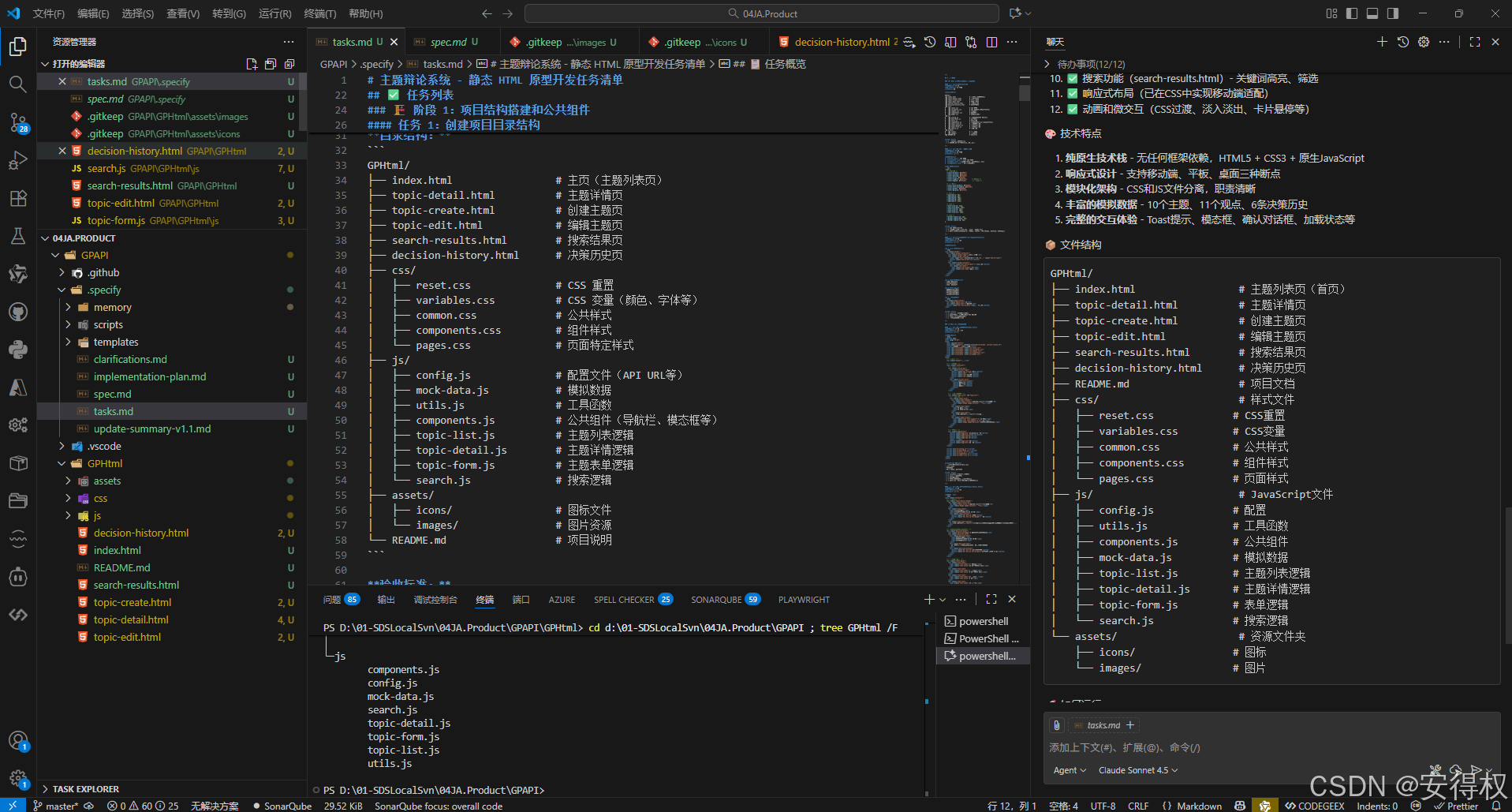
Task: Click UTF-8 encoding in status bar
Action: click(x=1103, y=806)
